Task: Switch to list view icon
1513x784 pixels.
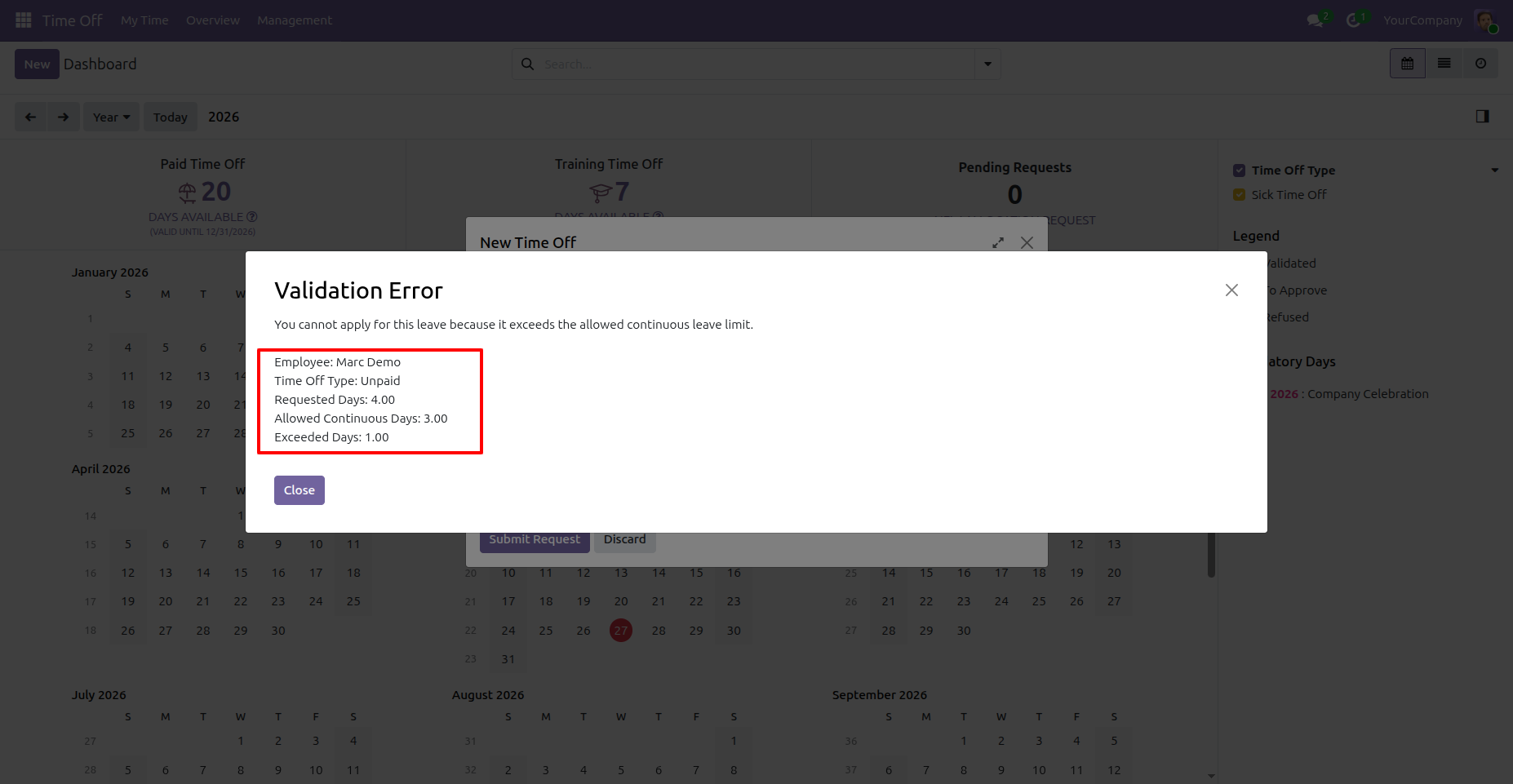Action: tap(1444, 64)
